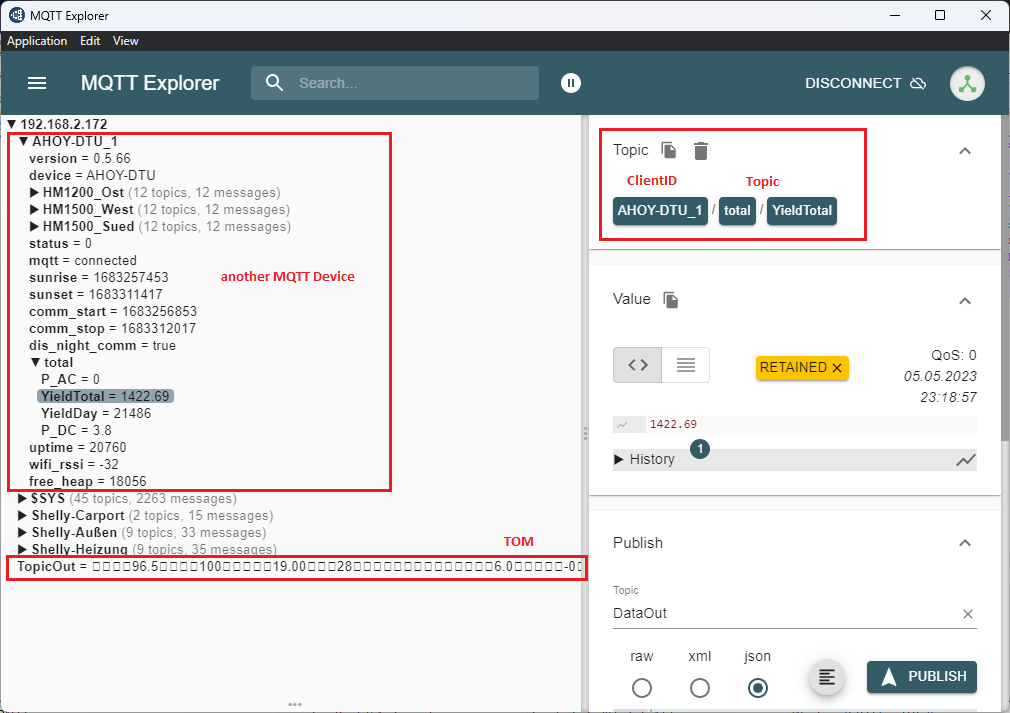Expand the HM1200_Ost topic node
This screenshot has height=713, width=1010.
point(35,193)
